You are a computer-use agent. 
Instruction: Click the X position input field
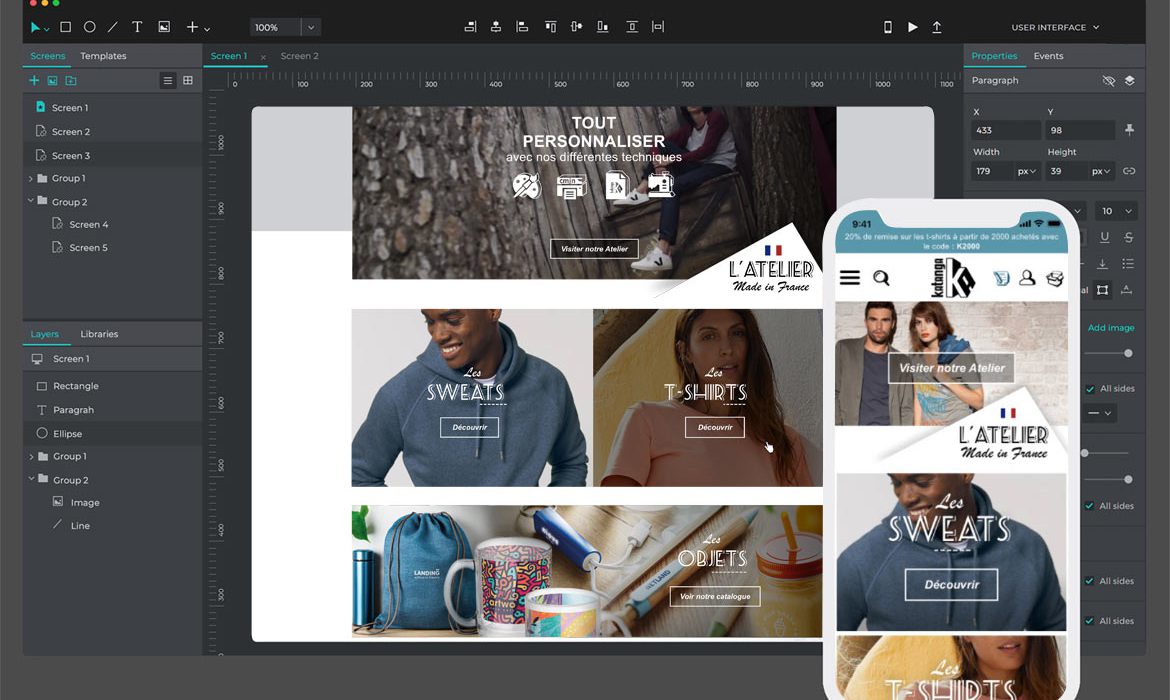pos(1005,130)
